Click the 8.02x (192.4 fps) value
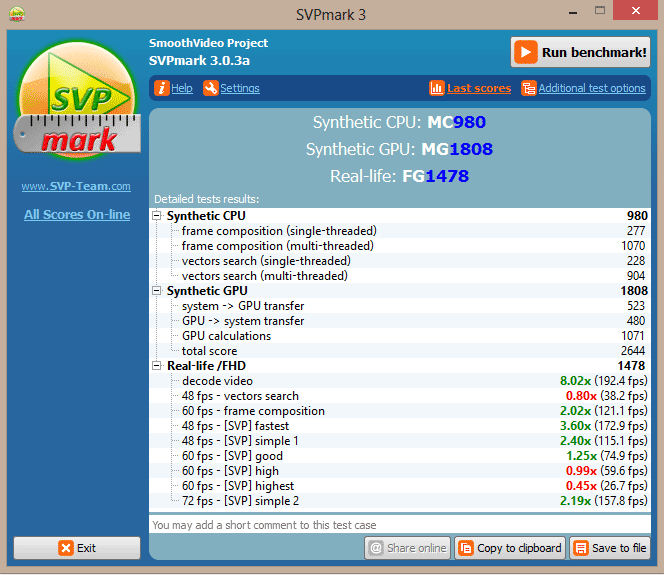664x575 pixels. 603,381
